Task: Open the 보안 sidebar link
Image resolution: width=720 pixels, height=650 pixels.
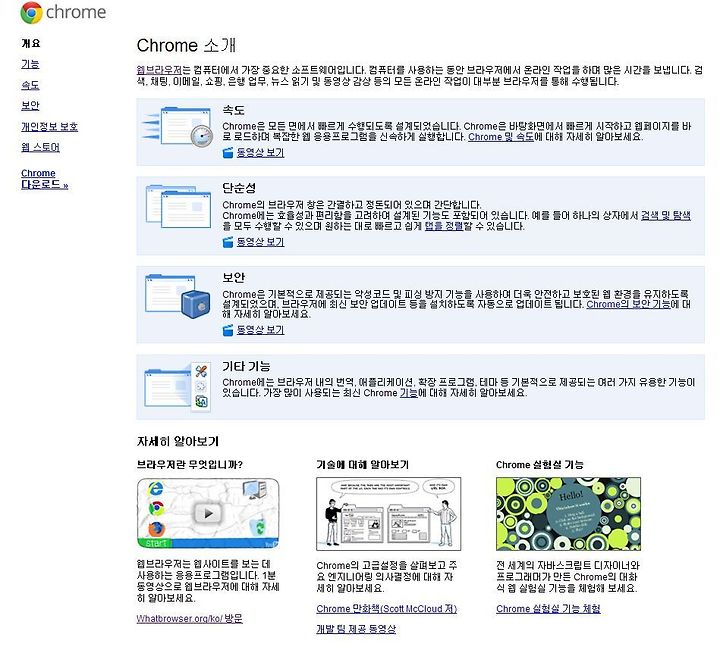Action: pos(30,106)
